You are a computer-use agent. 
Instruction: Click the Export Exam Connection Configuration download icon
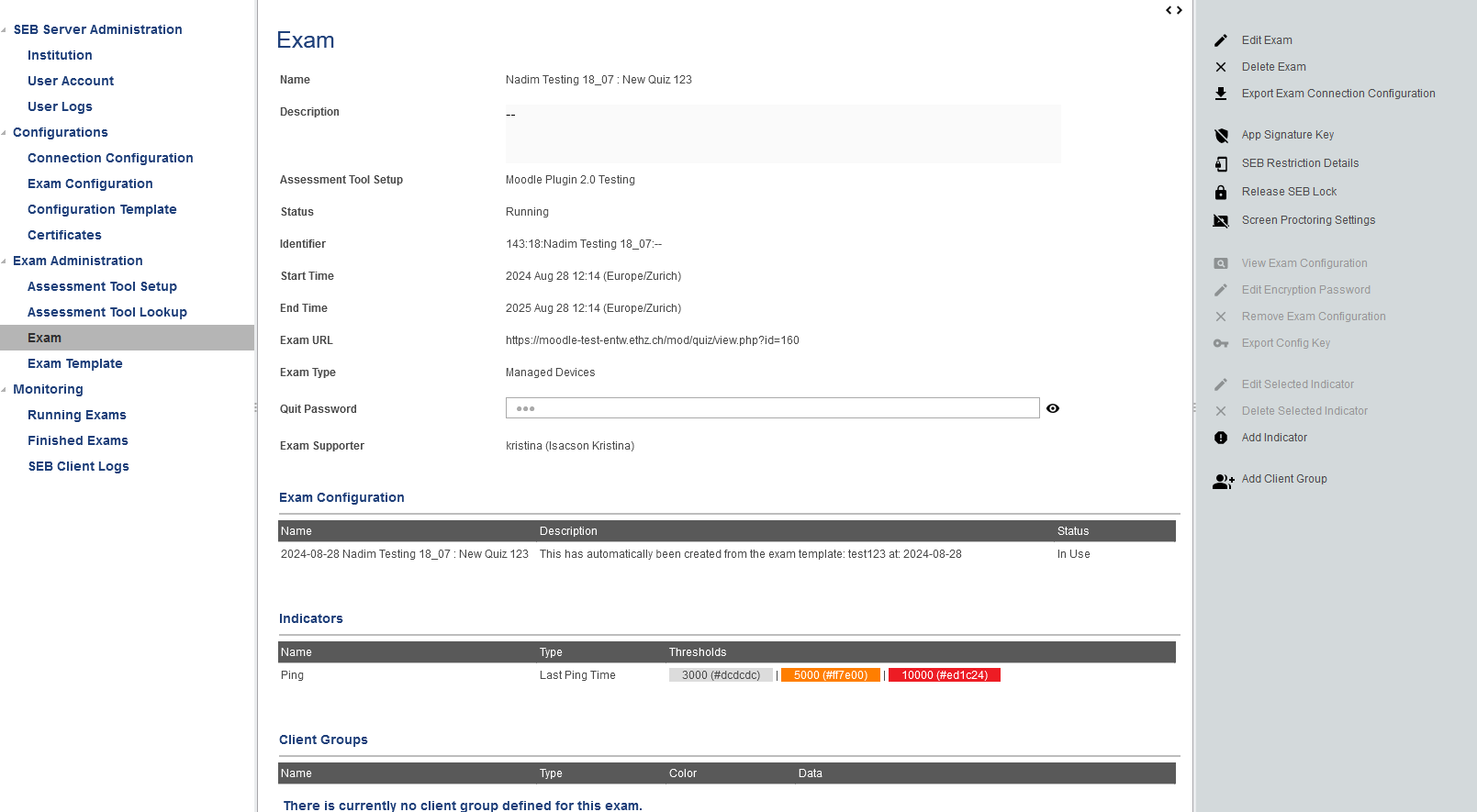[1221, 94]
